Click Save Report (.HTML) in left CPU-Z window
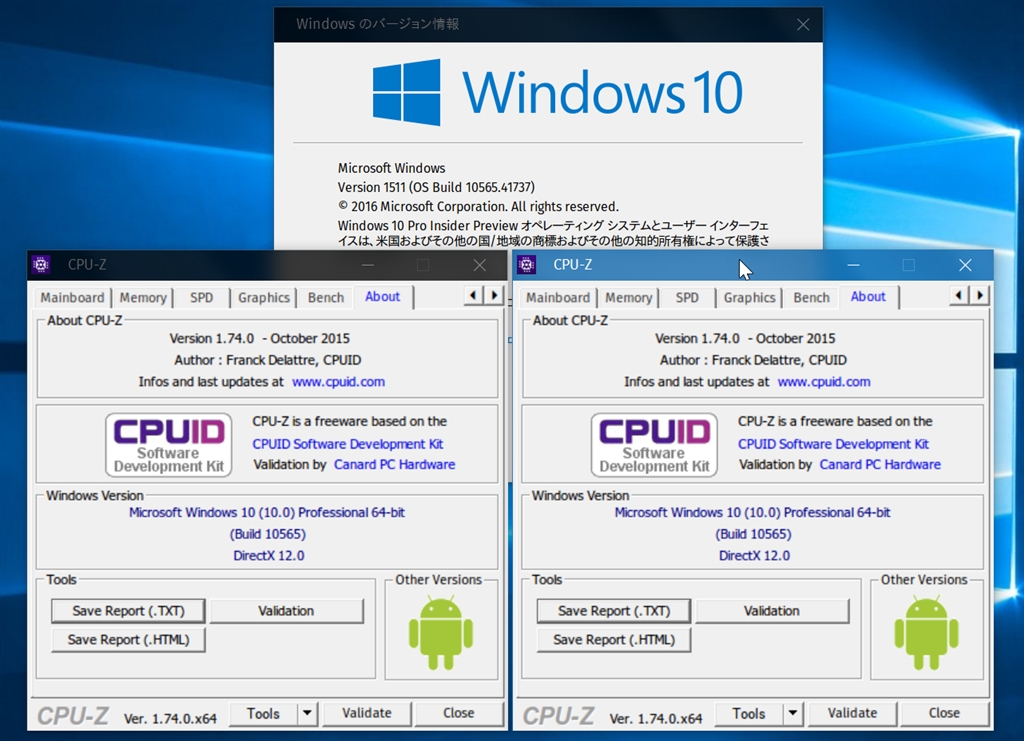 coord(128,640)
